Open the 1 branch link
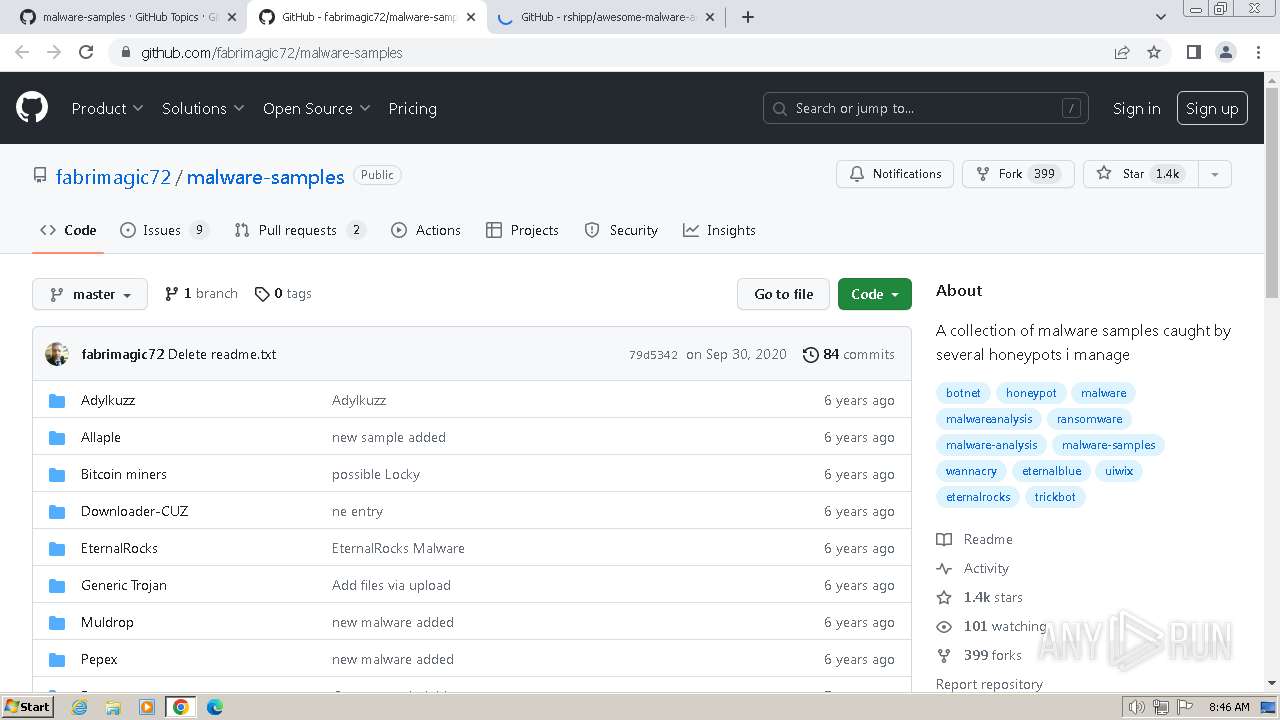This screenshot has width=1280, height=720. [201, 293]
